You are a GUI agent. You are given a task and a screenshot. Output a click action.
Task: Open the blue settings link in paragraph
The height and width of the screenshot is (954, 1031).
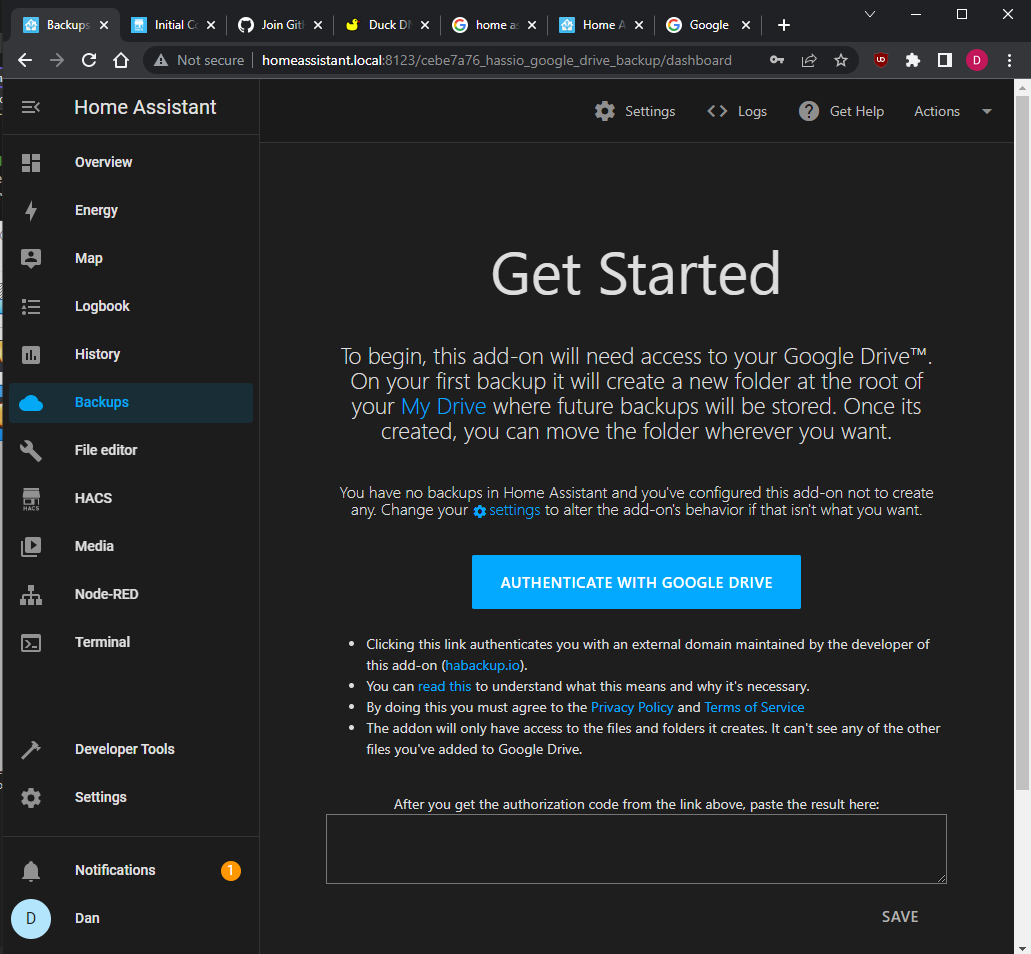[507, 510]
